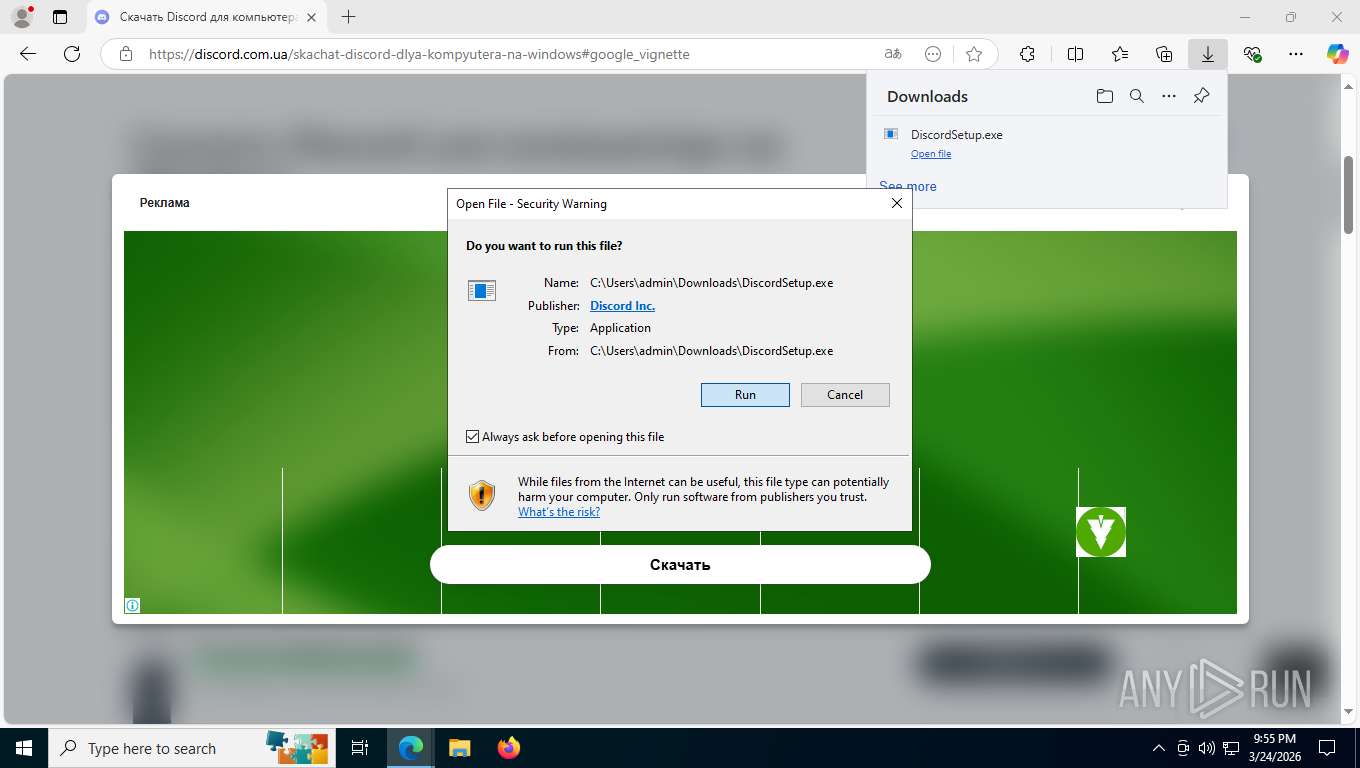Open the Favorites list icon
The image size is (1360, 768).
1120,54
